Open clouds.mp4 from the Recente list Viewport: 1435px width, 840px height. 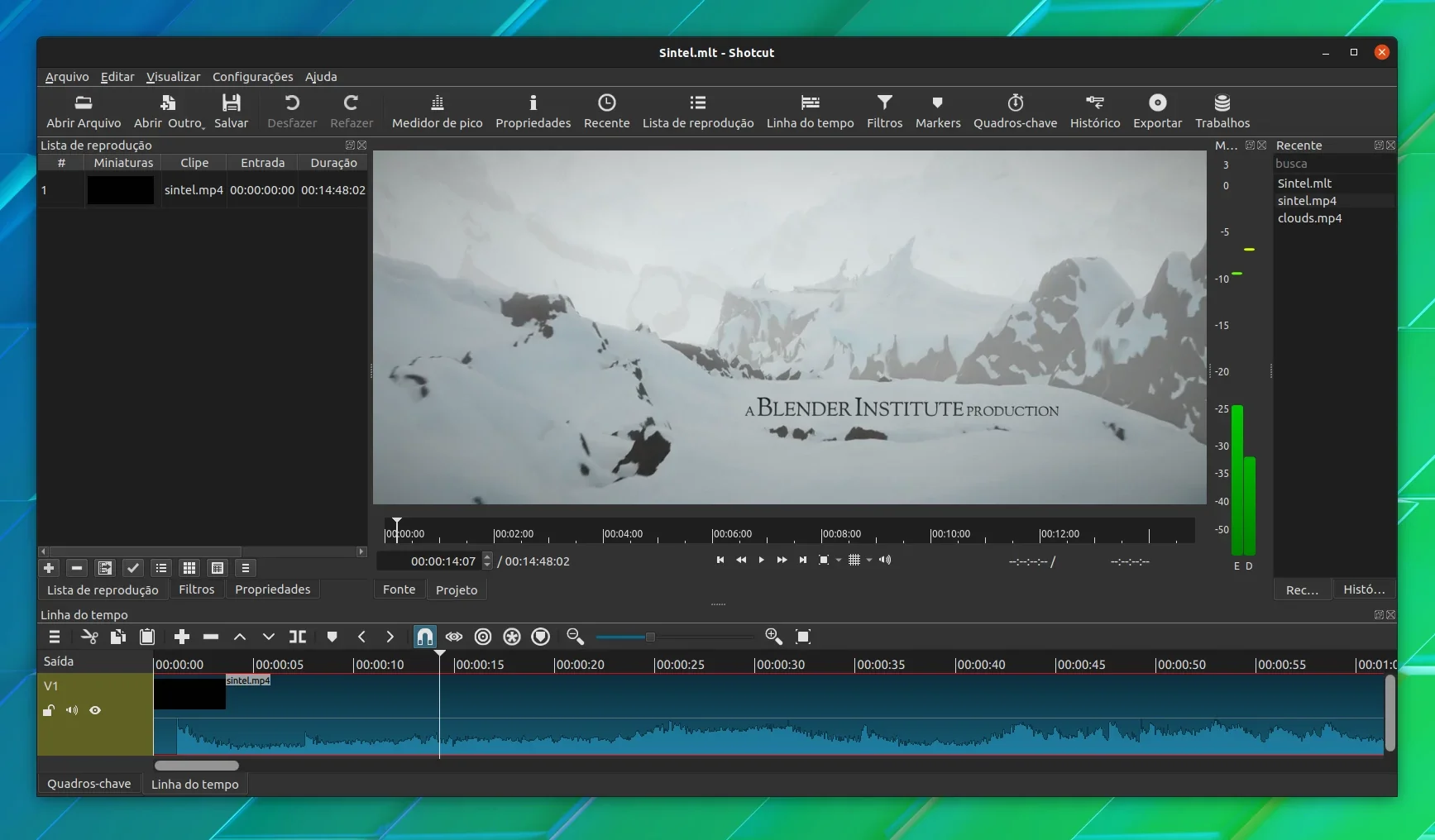(1309, 218)
